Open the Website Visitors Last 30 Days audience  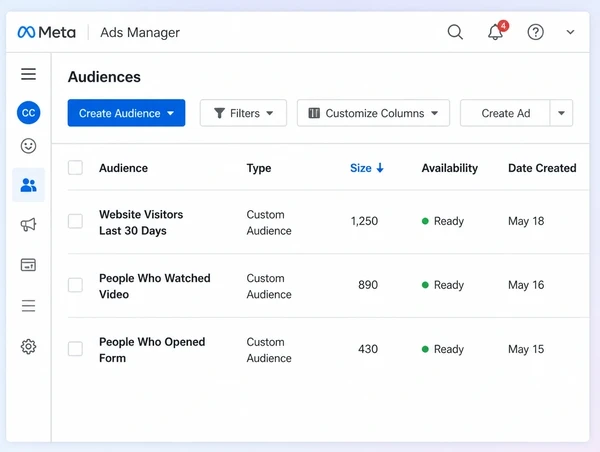pos(141,222)
